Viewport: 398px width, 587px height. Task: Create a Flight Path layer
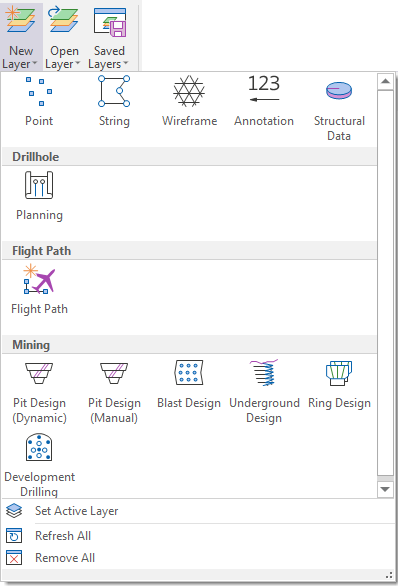[39, 290]
